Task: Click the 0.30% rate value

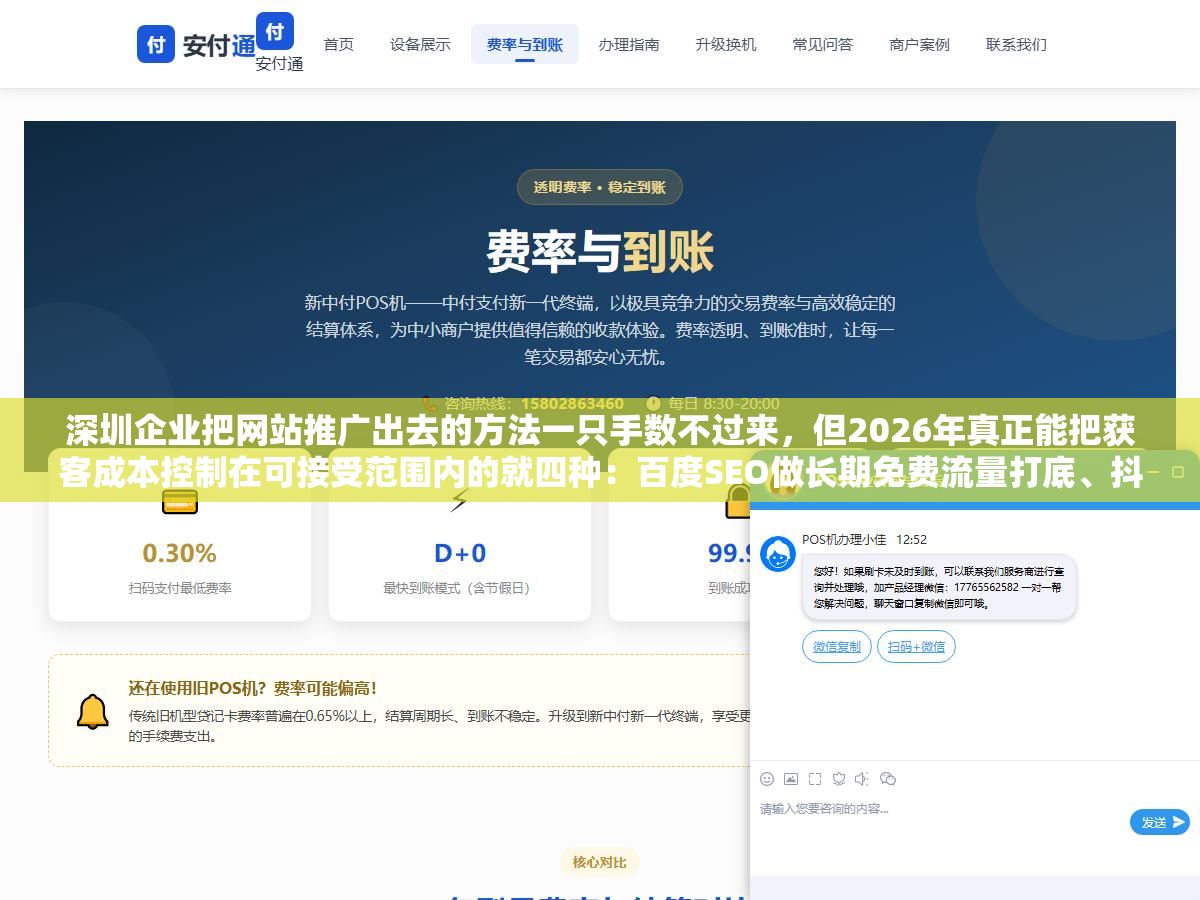Action: [x=180, y=553]
